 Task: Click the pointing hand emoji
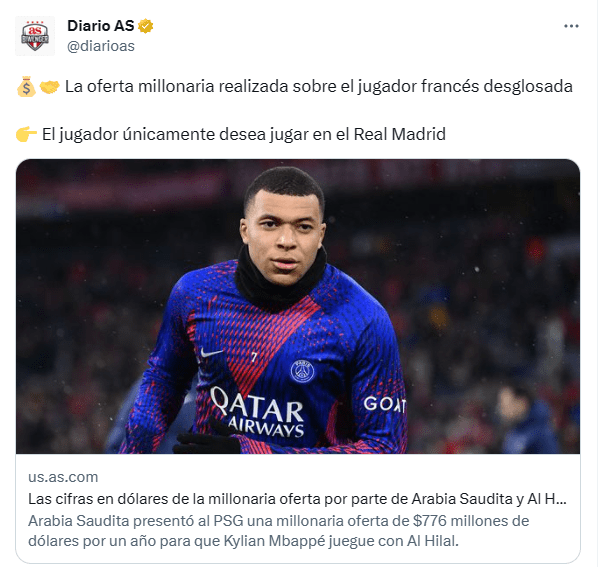tap(26, 134)
